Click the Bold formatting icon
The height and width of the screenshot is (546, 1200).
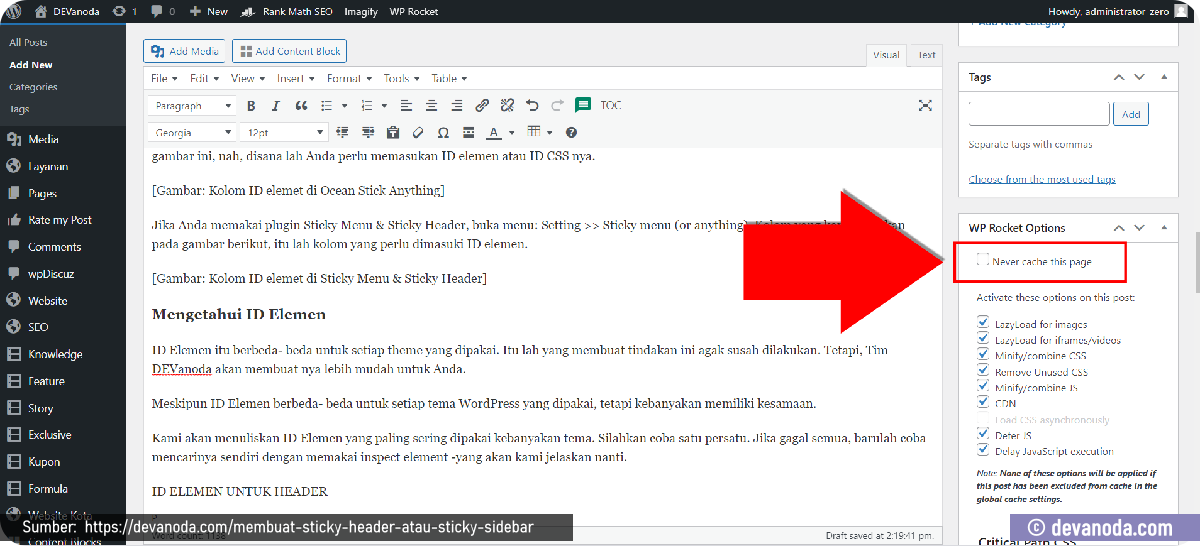tap(251, 105)
